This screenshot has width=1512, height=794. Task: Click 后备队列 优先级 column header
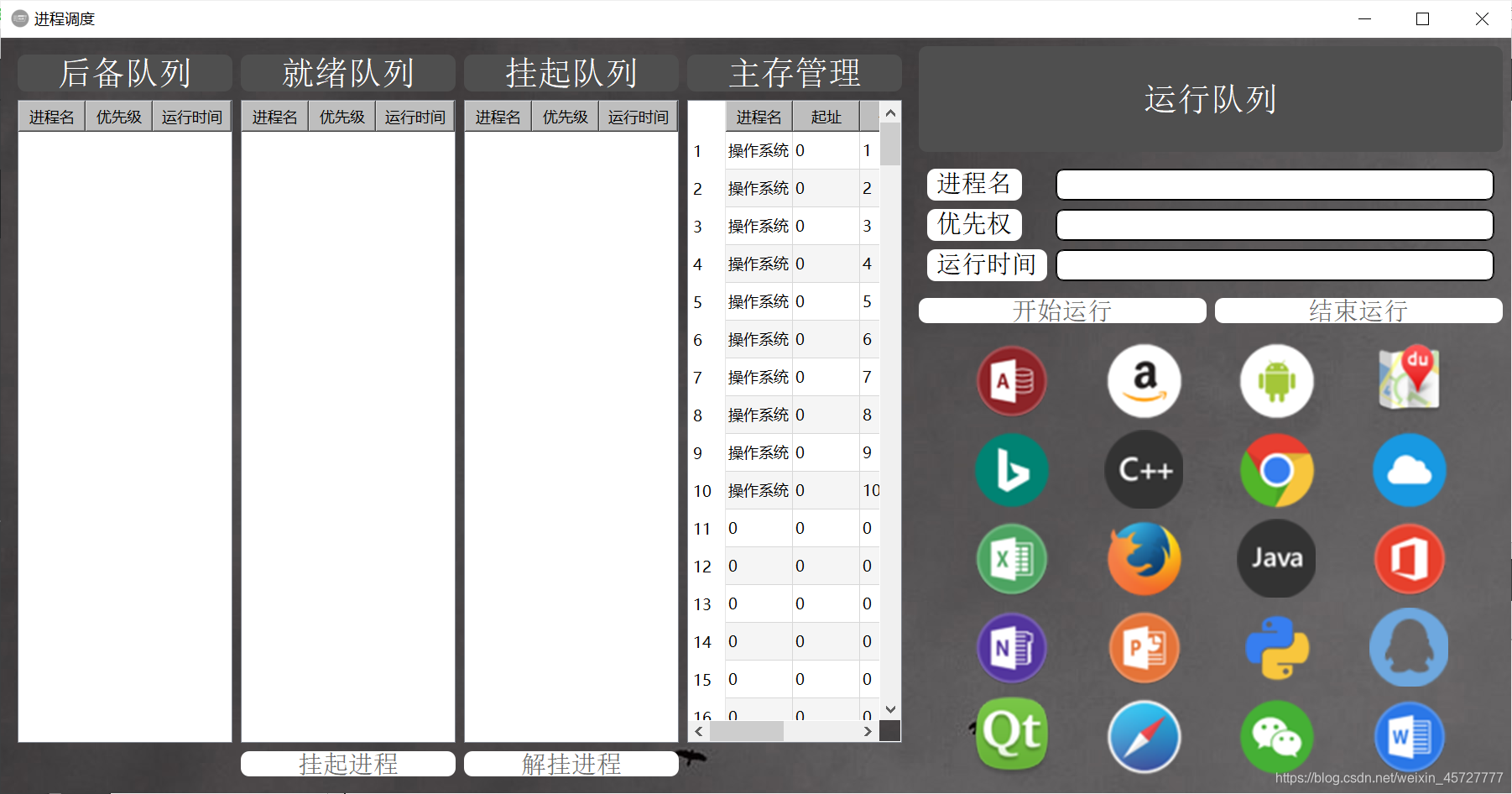(x=118, y=117)
